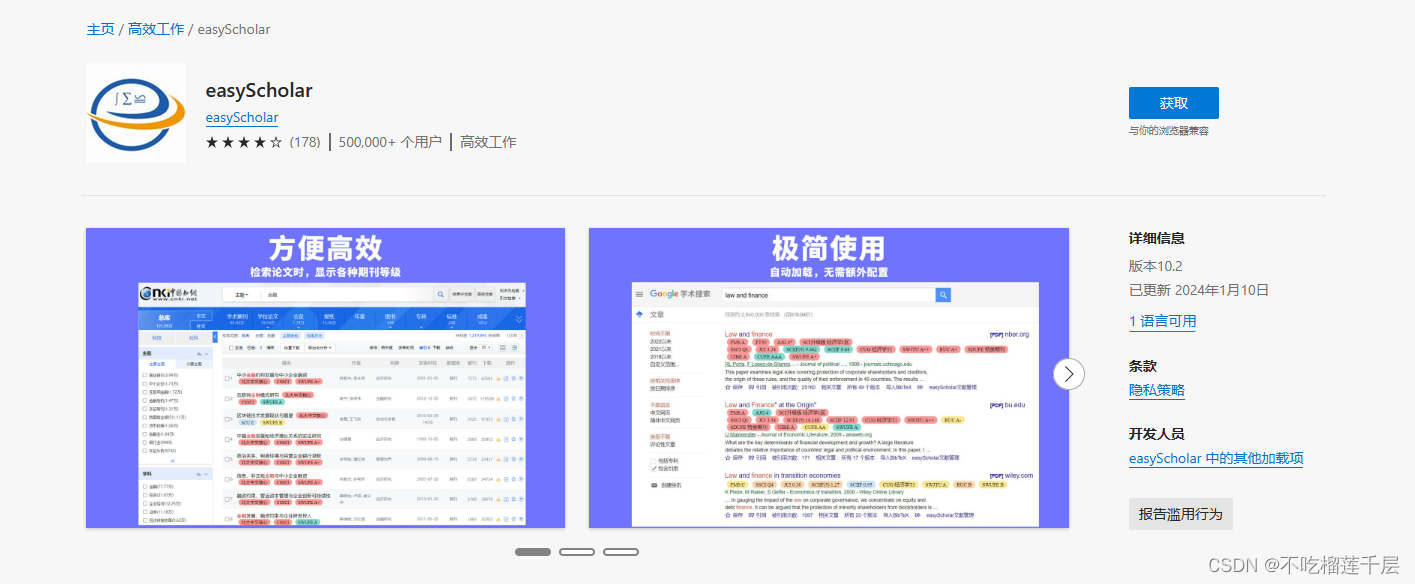
Task: Open the 主页 breadcrumb link
Action: (x=100, y=29)
